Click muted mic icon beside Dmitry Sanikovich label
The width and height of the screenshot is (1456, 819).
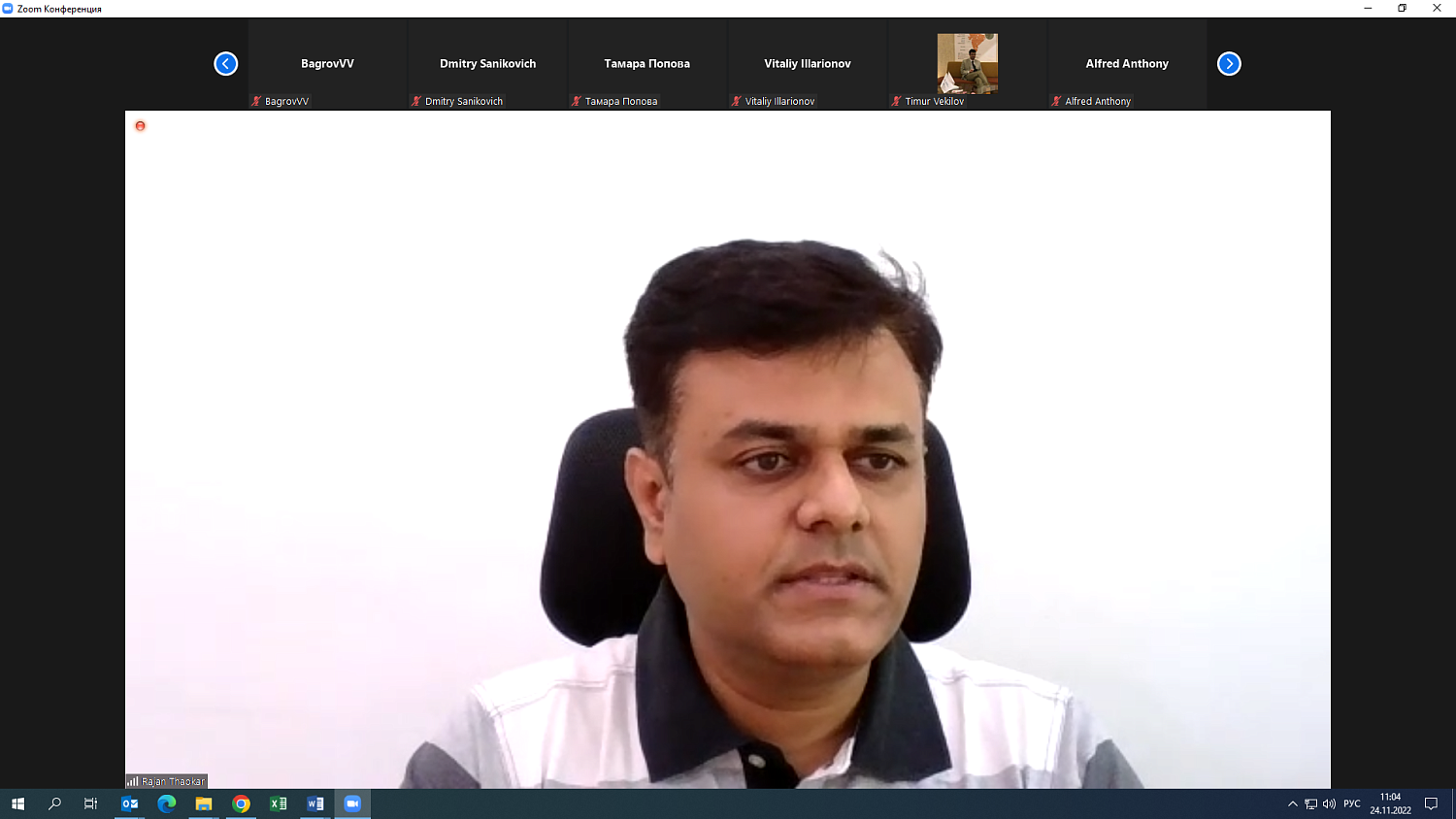click(416, 101)
